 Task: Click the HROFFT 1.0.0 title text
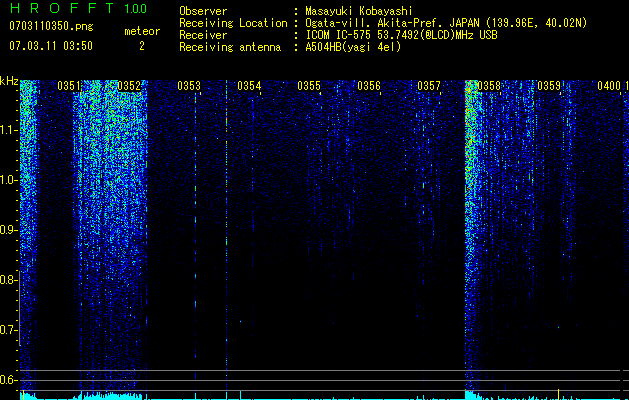tap(78, 8)
